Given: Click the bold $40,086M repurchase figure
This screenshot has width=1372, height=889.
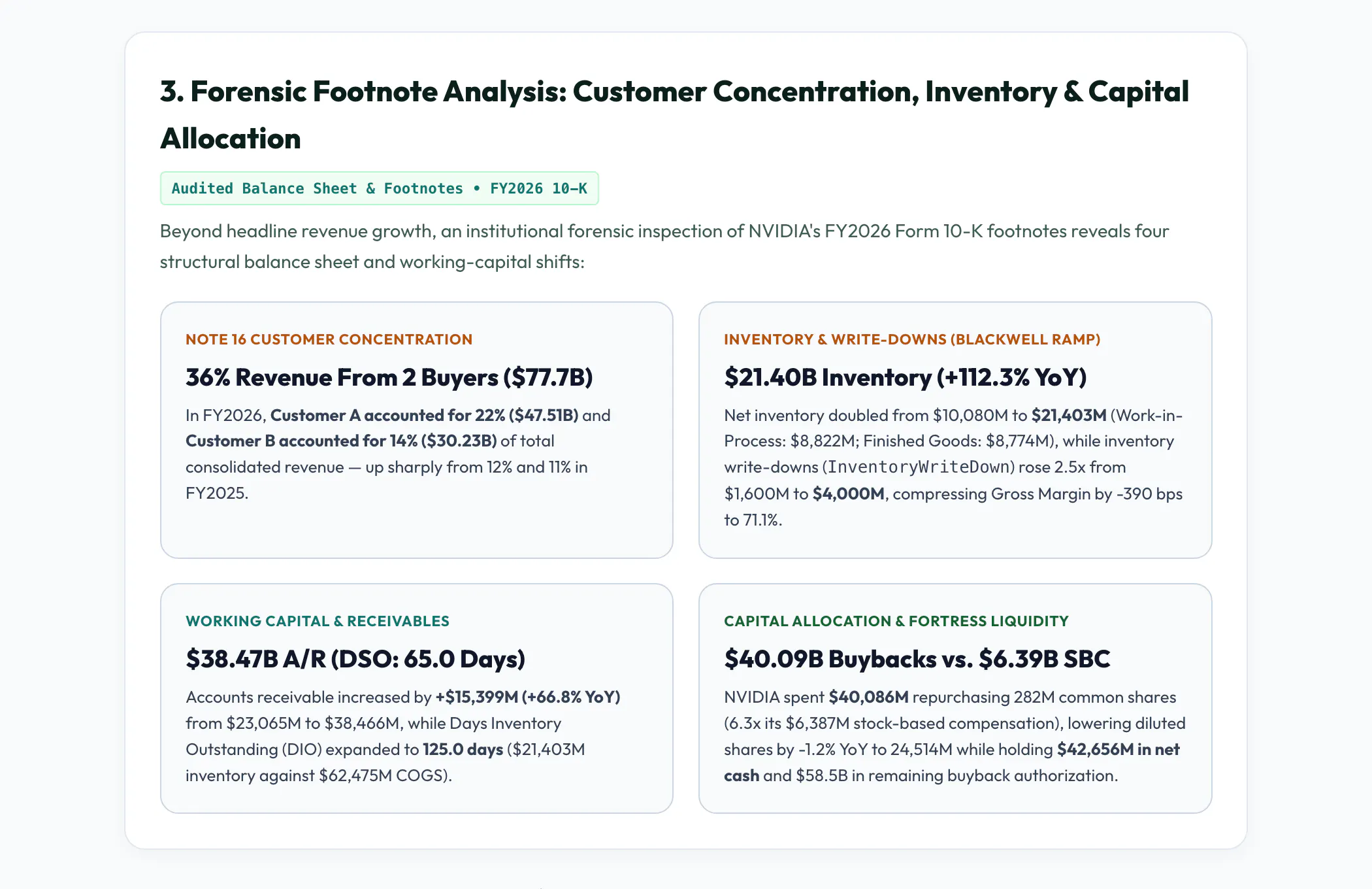Looking at the screenshot, I should tap(868, 697).
